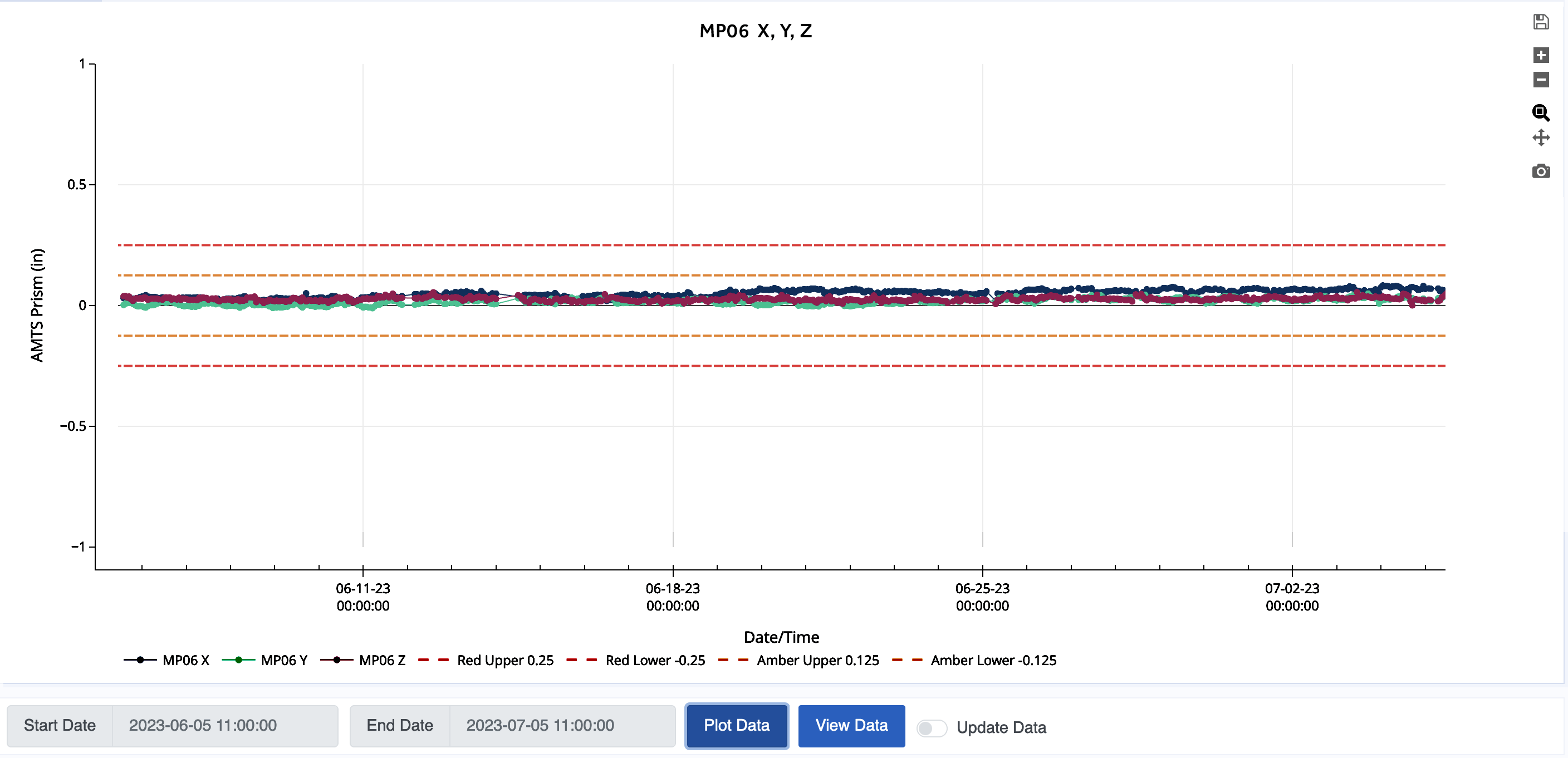Toggle MP06 X legend entry

166,660
